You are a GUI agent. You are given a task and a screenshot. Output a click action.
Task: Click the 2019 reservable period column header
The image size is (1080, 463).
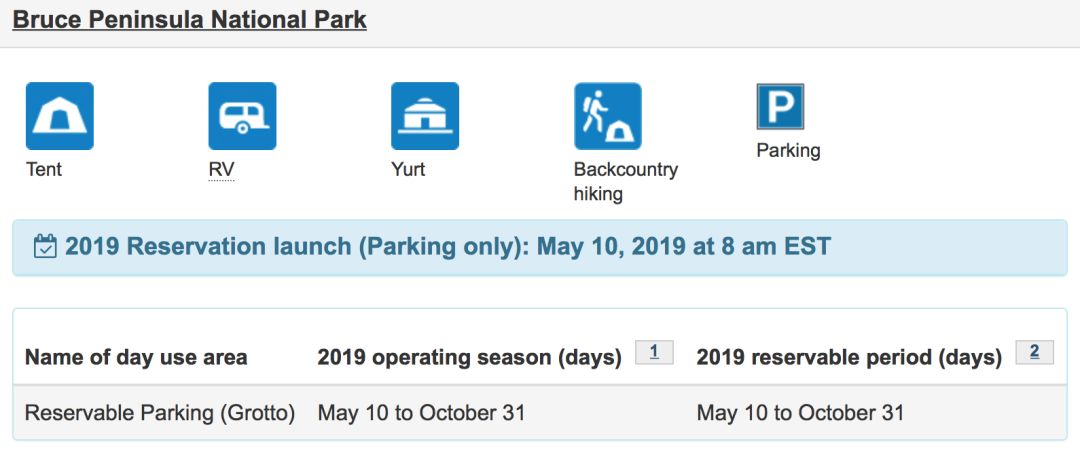[x=849, y=358]
